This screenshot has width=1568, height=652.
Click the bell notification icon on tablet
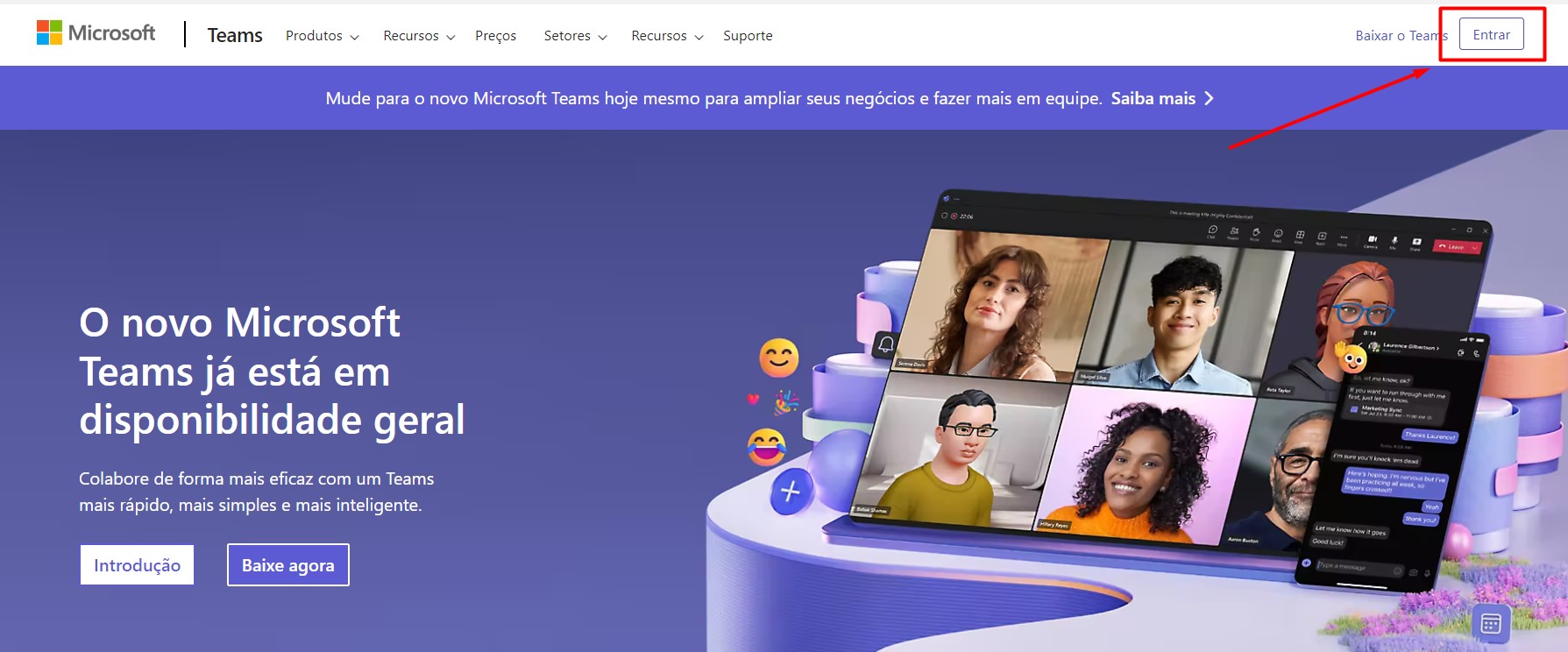click(886, 344)
